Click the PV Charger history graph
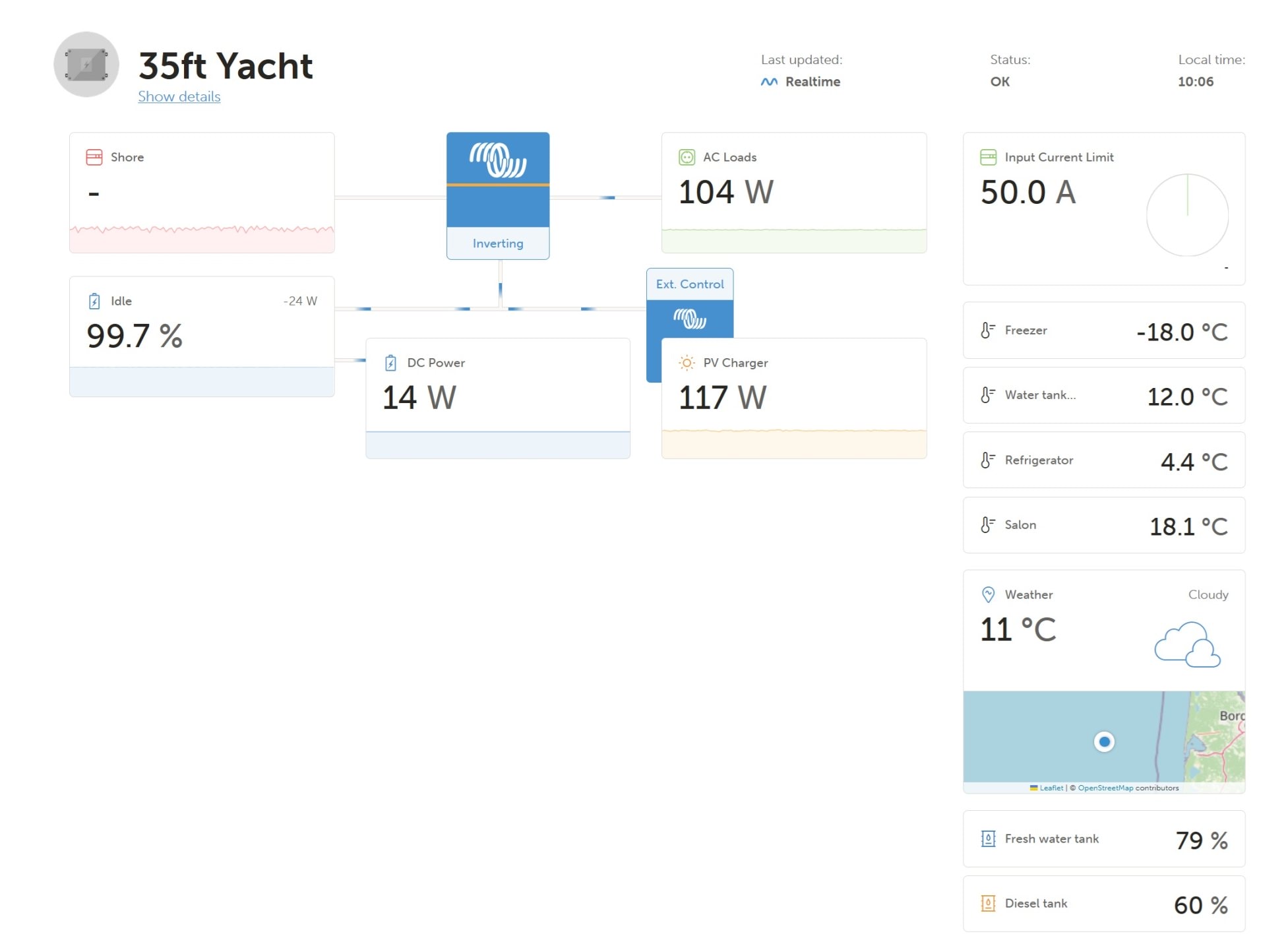1288x950 pixels. pyautogui.click(x=794, y=444)
